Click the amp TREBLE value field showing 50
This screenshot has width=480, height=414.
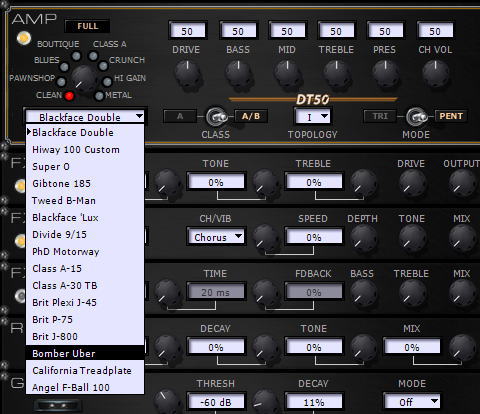(336, 31)
